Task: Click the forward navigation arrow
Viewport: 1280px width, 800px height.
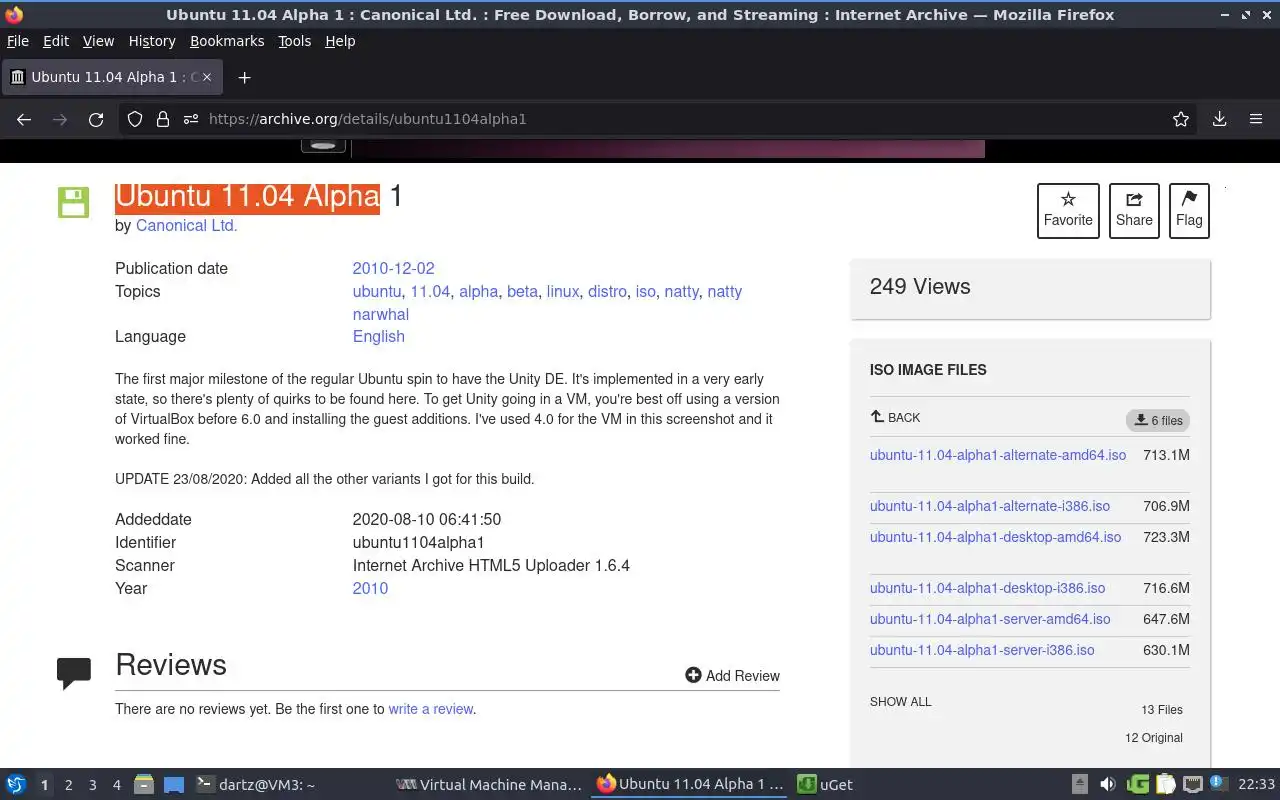Action: [60, 119]
